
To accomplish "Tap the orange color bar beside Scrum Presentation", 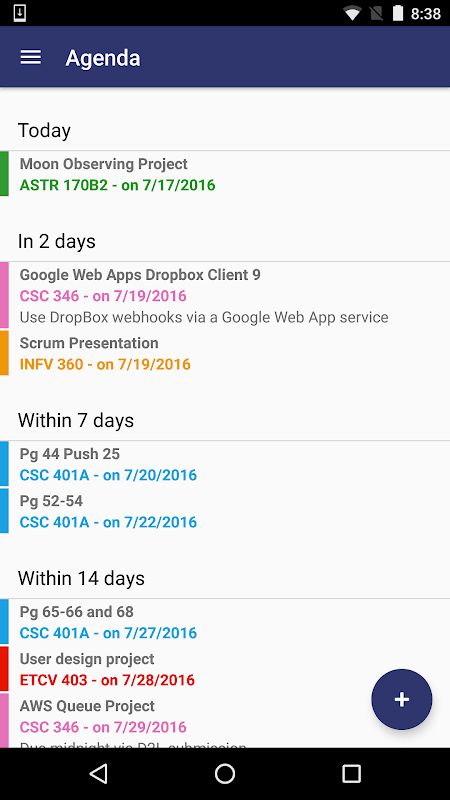I will 4,353.
